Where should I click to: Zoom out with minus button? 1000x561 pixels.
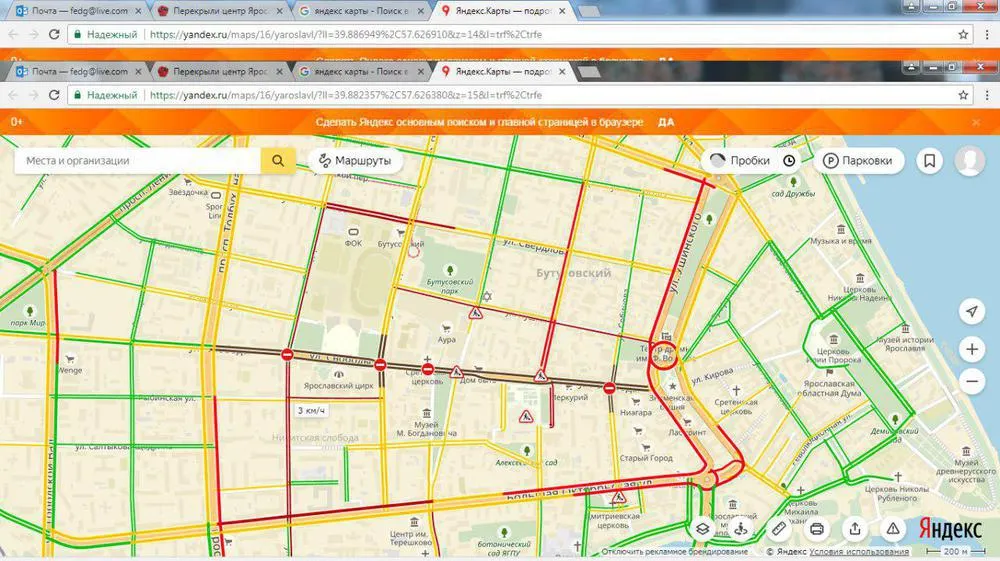(x=971, y=382)
